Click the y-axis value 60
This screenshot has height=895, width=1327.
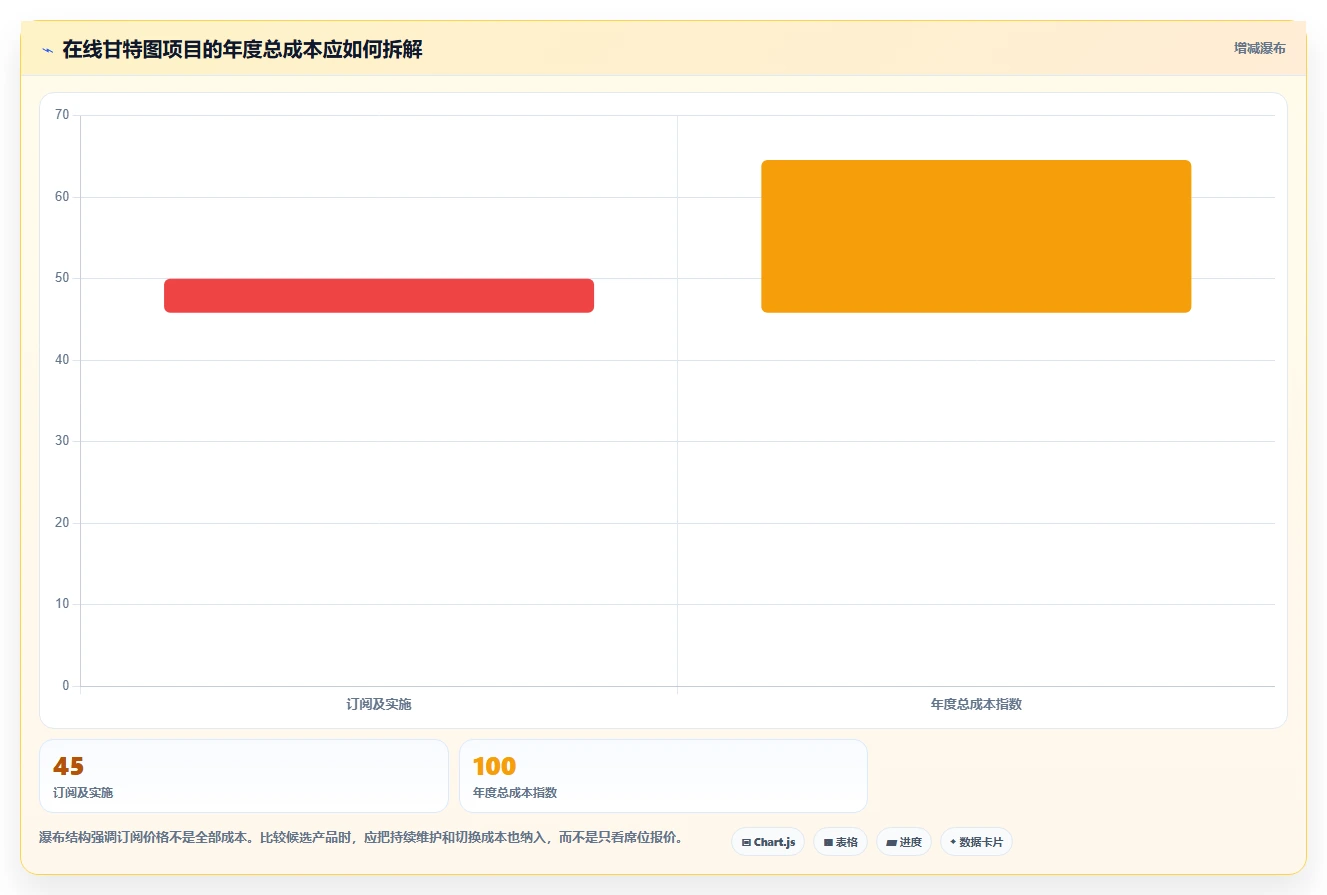point(62,197)
